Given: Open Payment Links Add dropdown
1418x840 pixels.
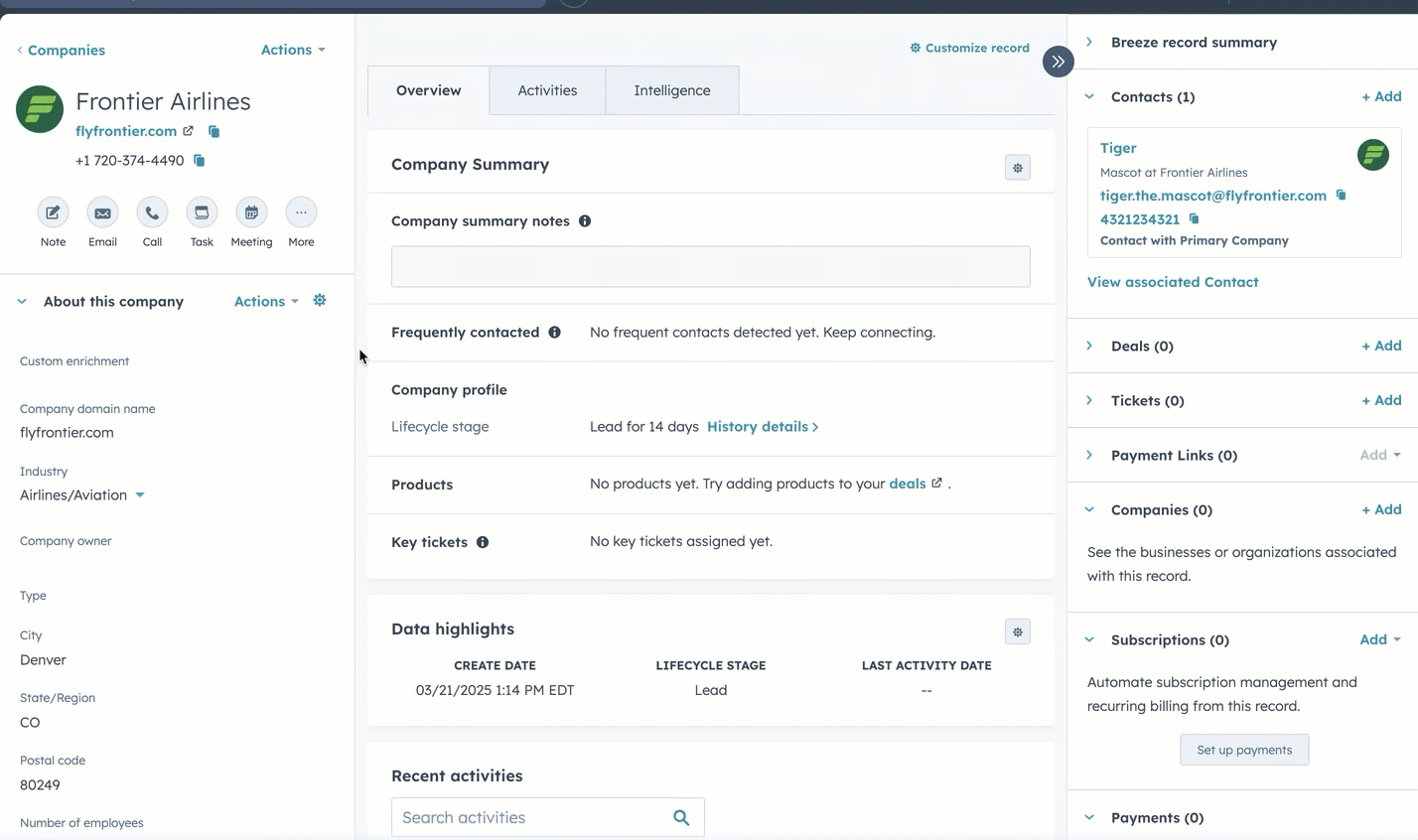Looking at the screenshot, I should (1380, 455).
